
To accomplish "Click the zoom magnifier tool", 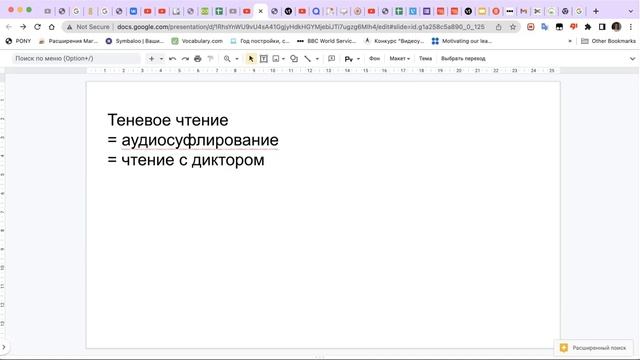I will 227,59.
